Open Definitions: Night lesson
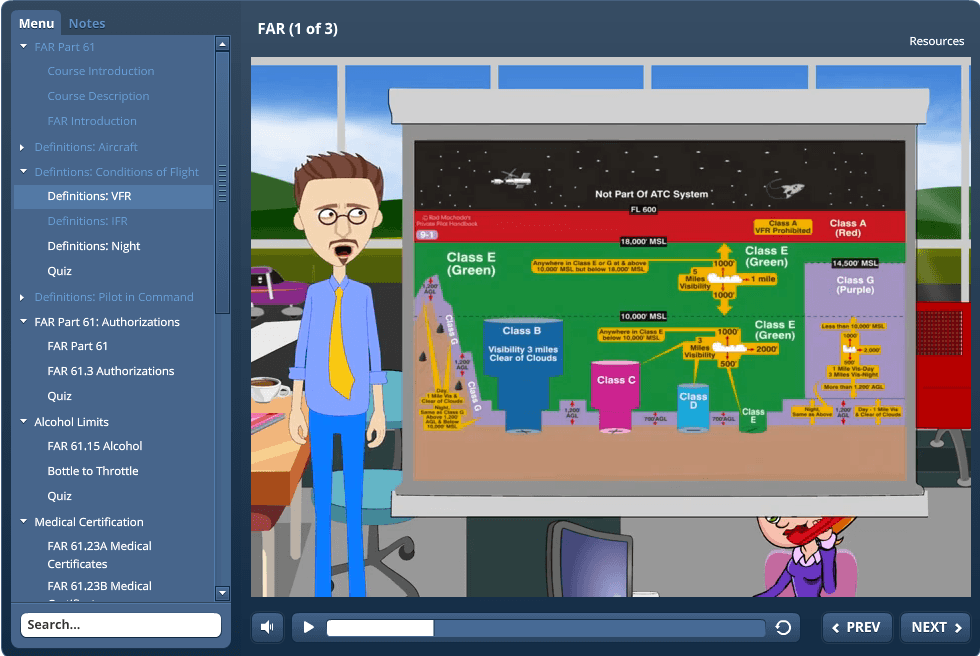 point(94,246)
